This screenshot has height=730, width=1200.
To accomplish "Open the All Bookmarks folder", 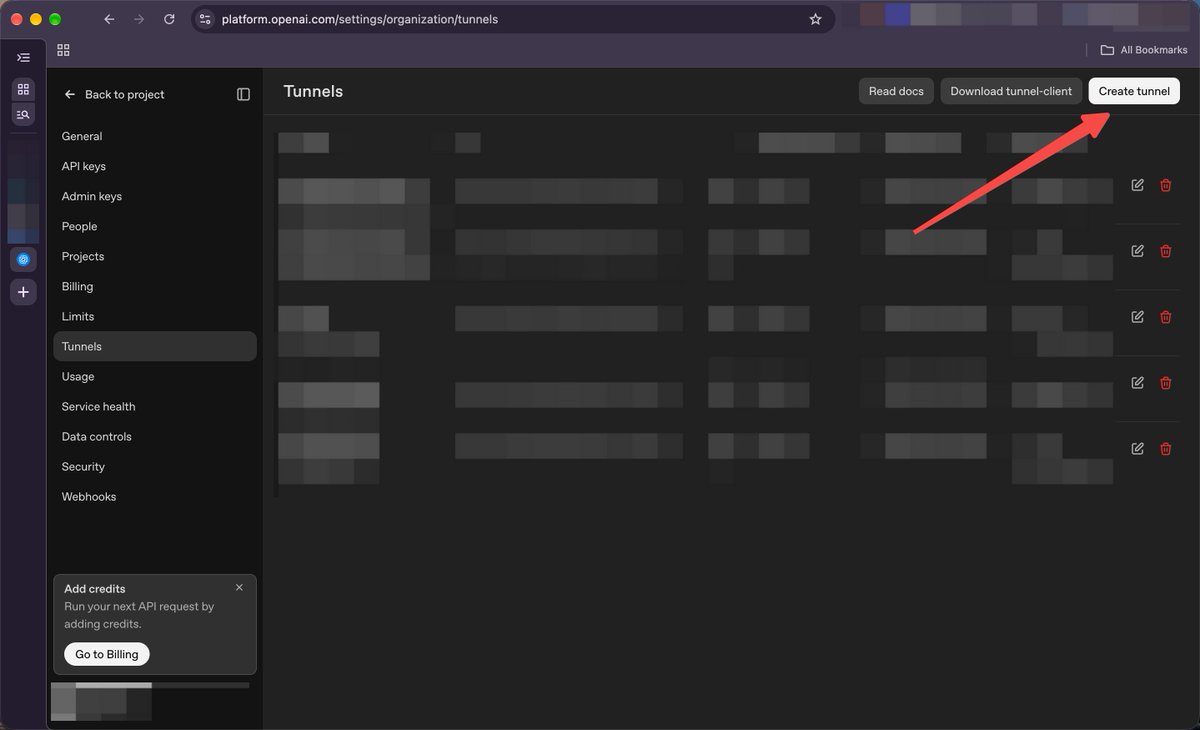I will coord(1144,50).
